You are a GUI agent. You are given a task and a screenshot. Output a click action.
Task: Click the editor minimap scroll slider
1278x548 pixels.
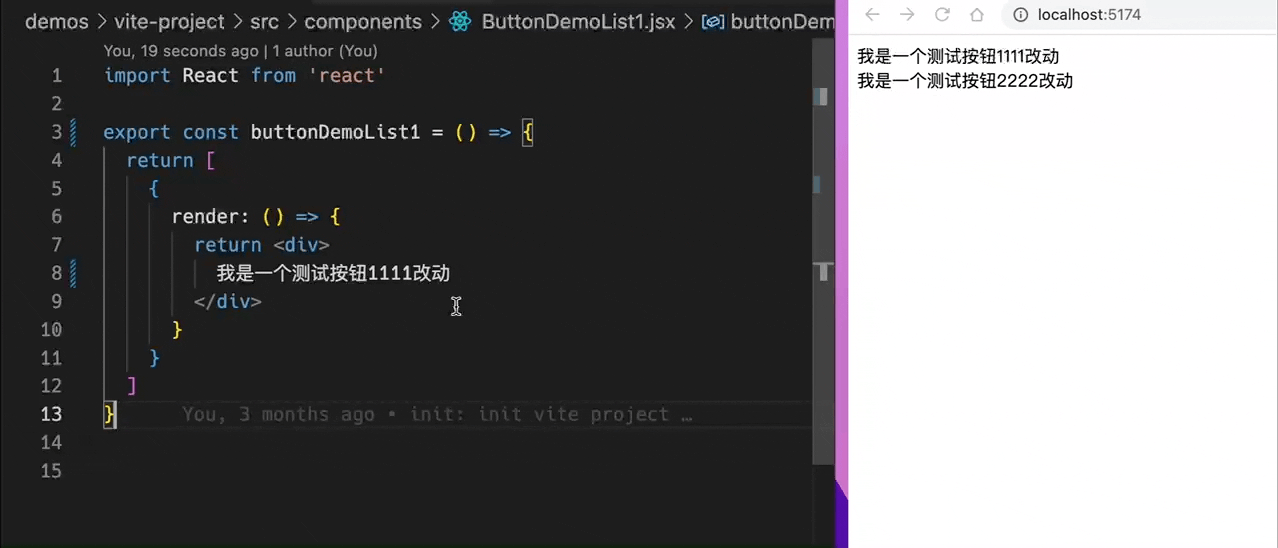(x=824, y=271)
